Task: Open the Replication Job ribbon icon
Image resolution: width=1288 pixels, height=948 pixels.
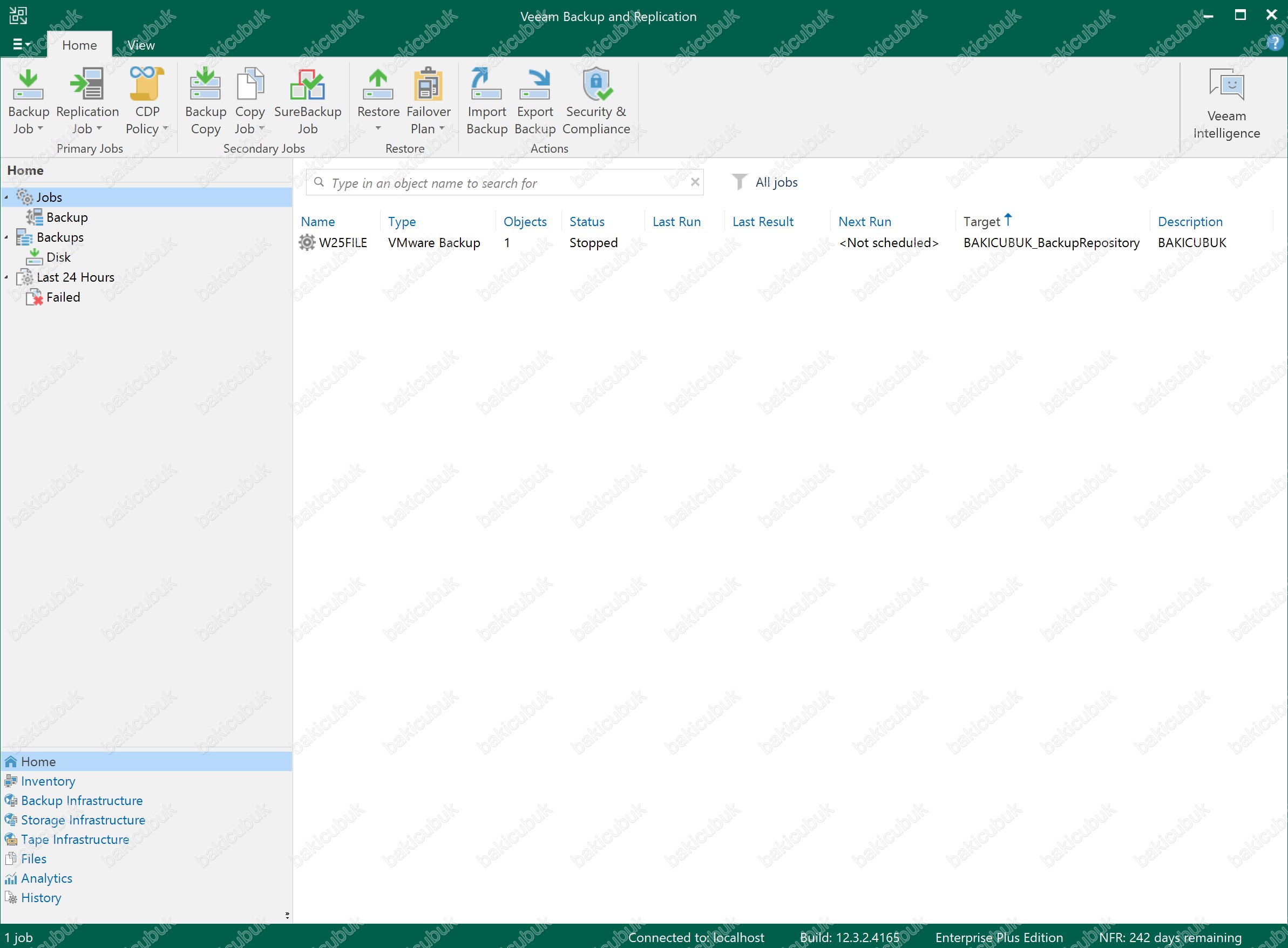Action: click(x=87, y=85)
